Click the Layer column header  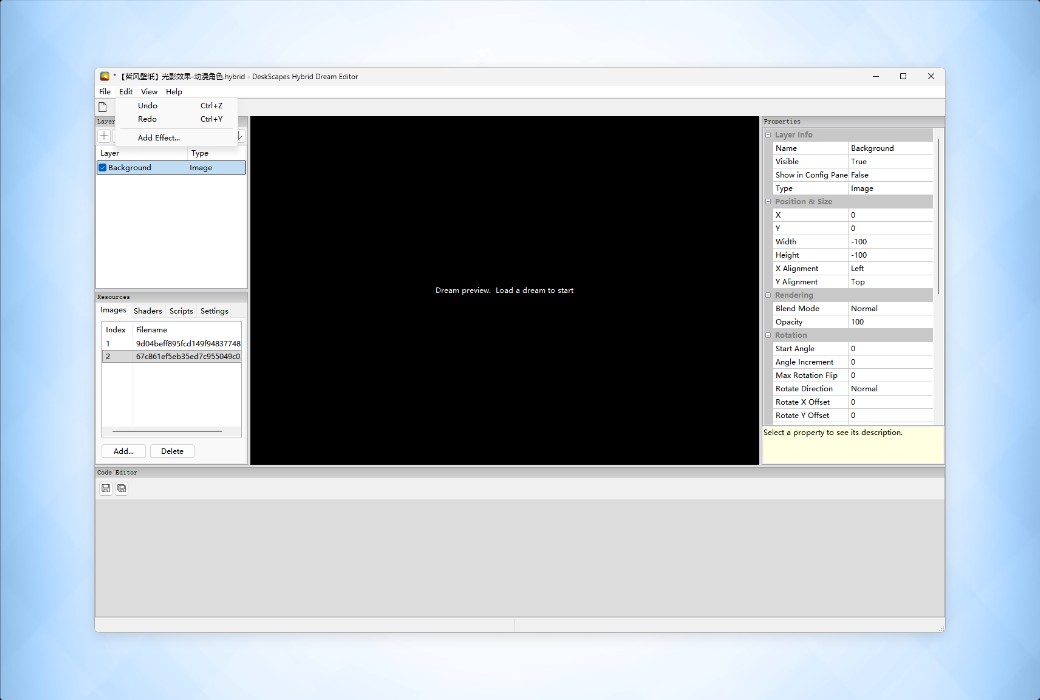pyautogui.click(x=142, y=153)
